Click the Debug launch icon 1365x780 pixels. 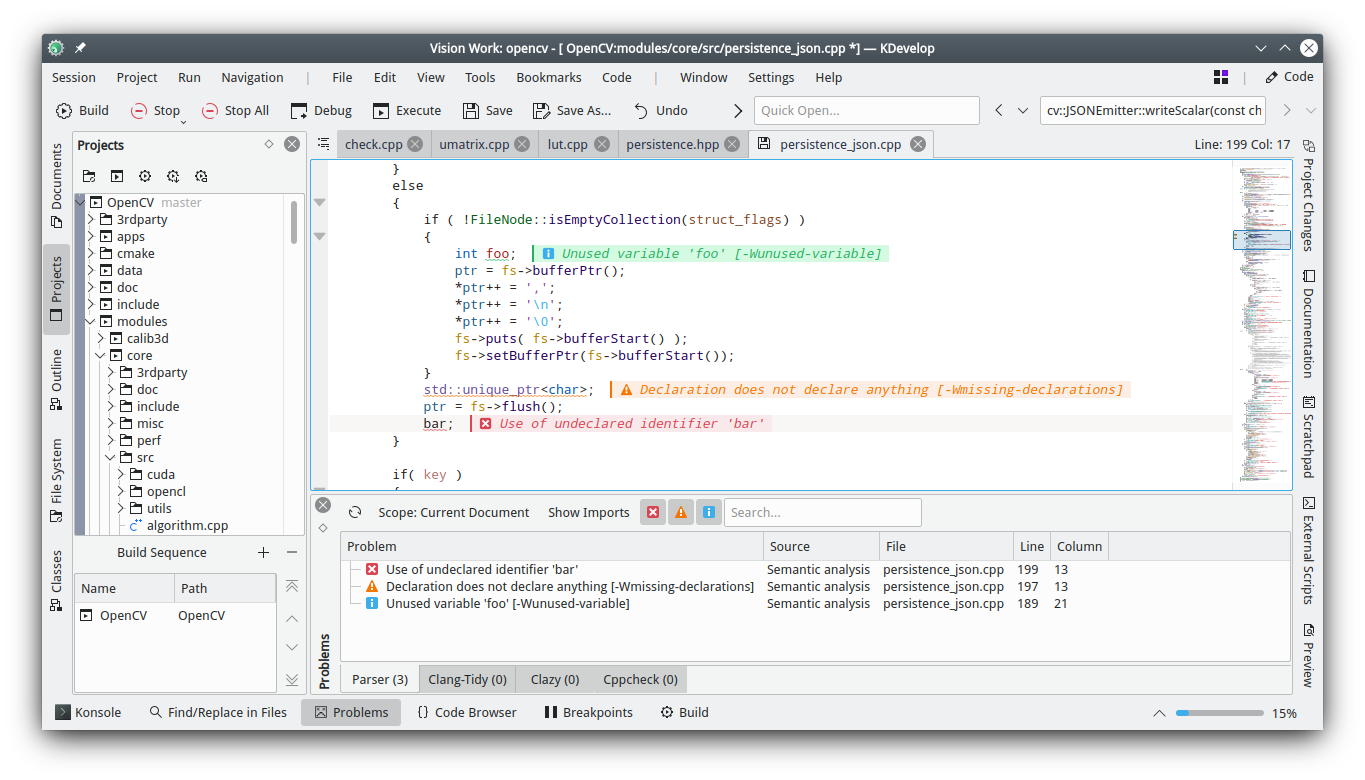(x=299, y=111)
